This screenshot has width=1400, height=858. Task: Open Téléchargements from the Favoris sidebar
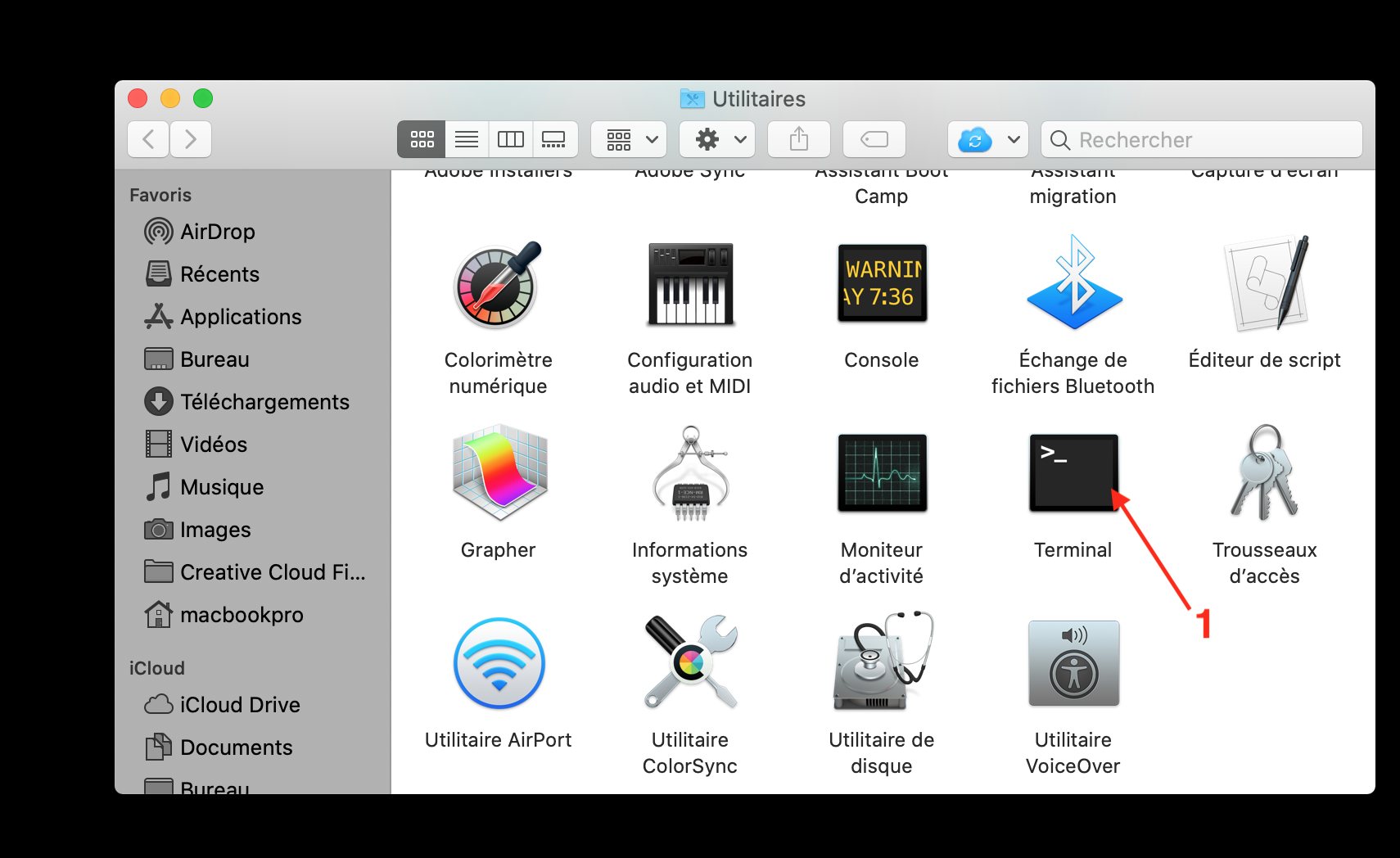(264, 401)
